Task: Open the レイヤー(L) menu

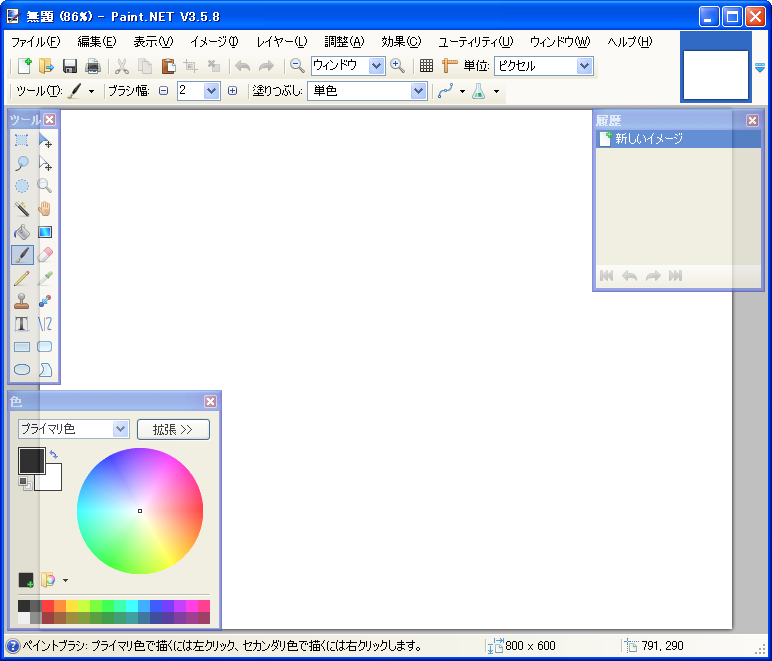Action: pyautogui.click(x=281, y=42)
